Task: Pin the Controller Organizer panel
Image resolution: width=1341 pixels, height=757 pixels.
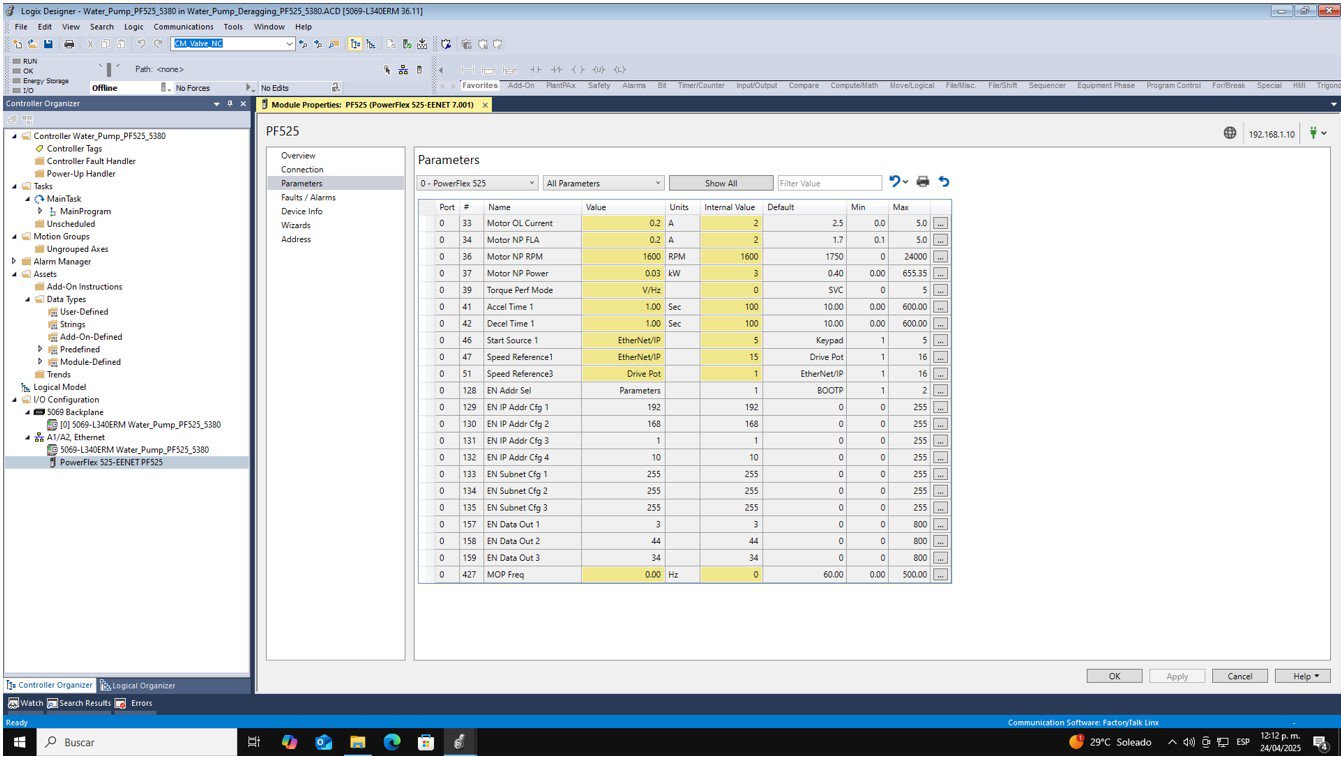Action: coord(229,104)
